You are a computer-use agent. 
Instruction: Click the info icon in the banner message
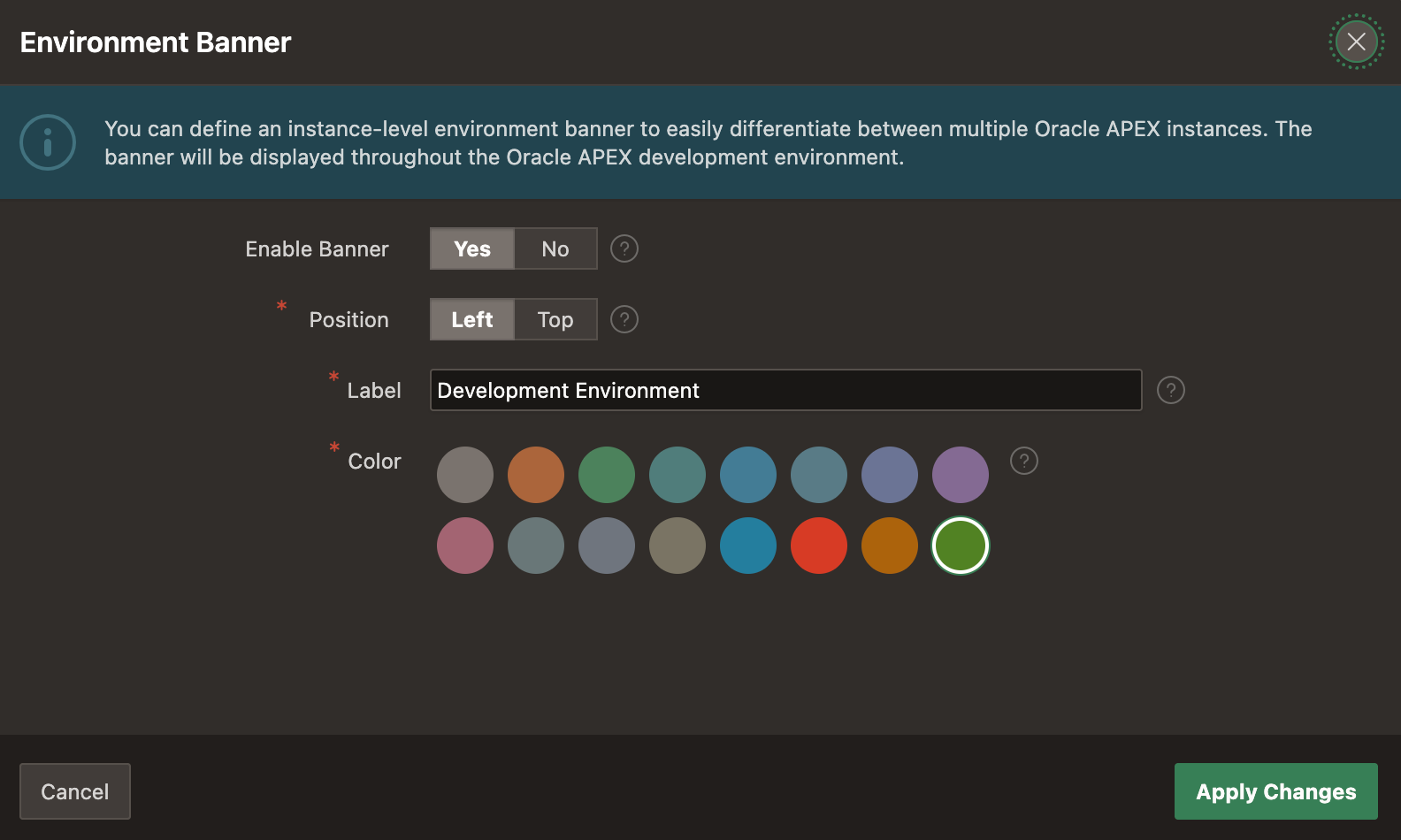[x=48, y=142]
